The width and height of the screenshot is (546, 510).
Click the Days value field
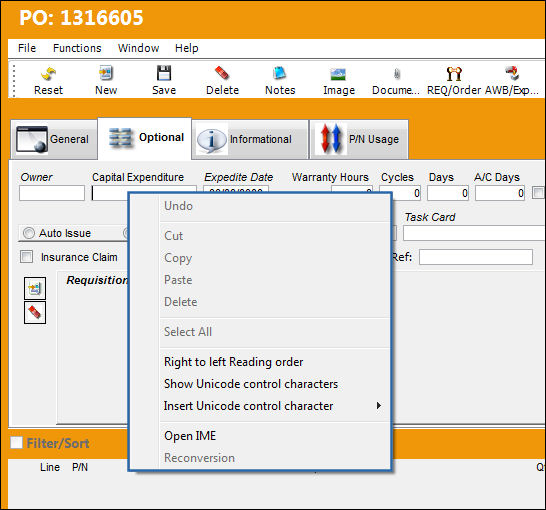(448, 193)
